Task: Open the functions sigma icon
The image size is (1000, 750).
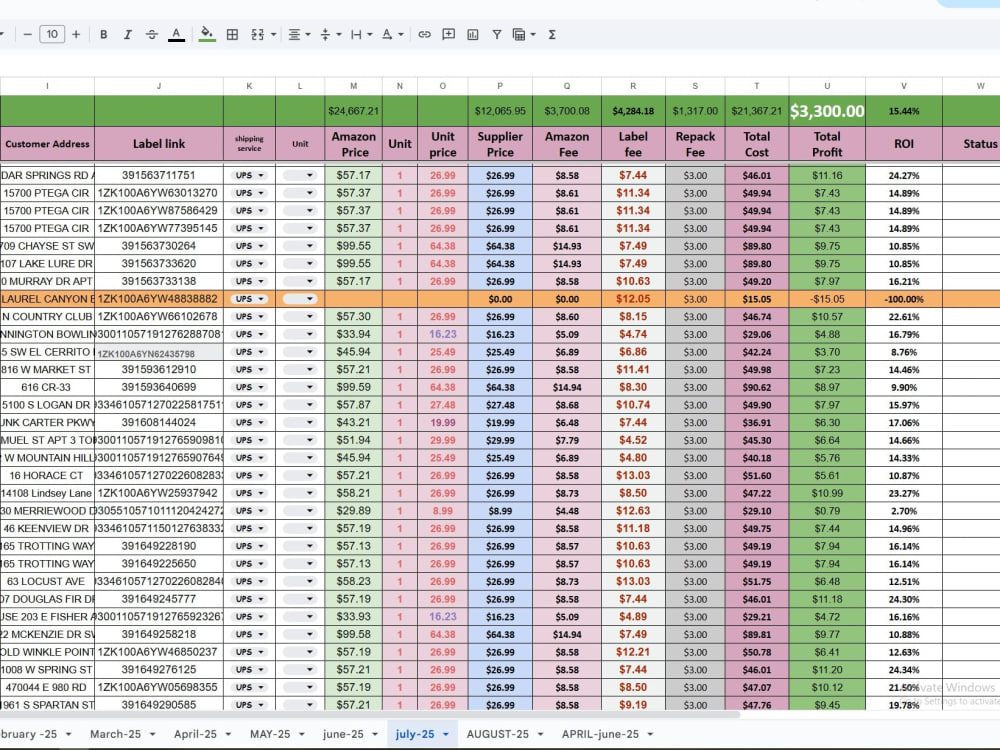Action: point(552,34)
